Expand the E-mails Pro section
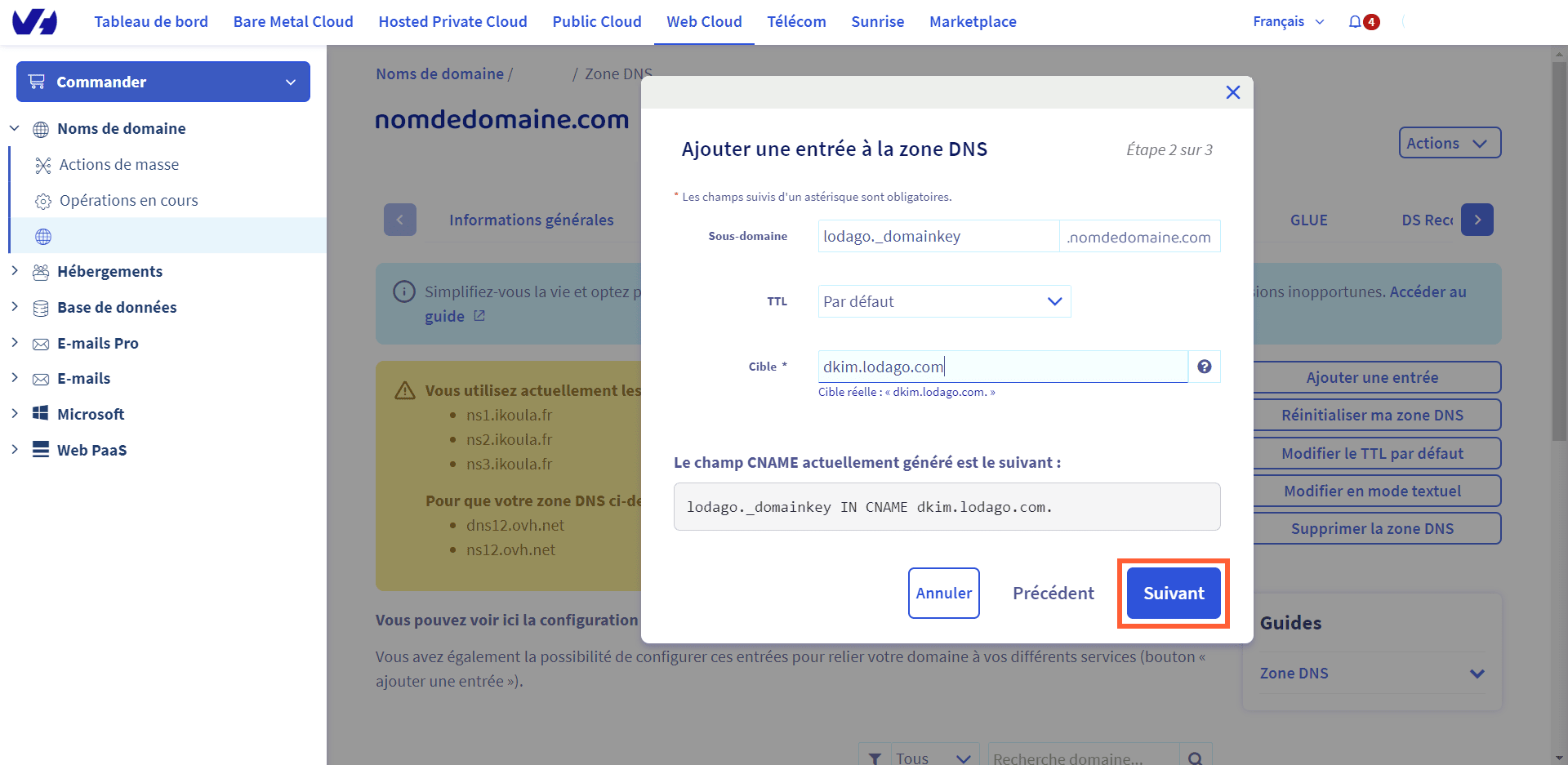Viewport: 1568px width, 765px height. [x=15, y=342]
